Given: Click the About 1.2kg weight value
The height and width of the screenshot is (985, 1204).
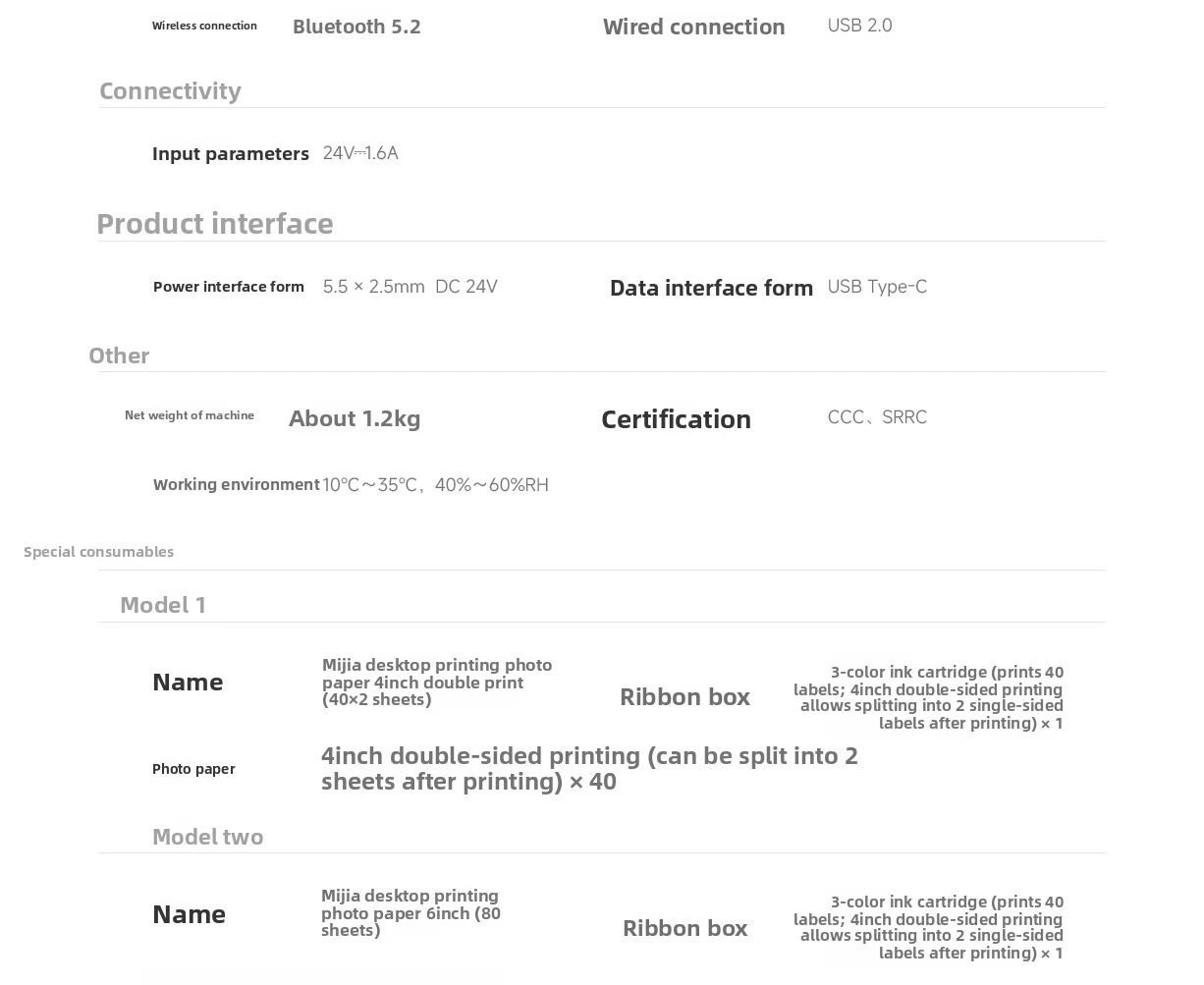Looking at the screenshot, I should [x=355, y=418].
